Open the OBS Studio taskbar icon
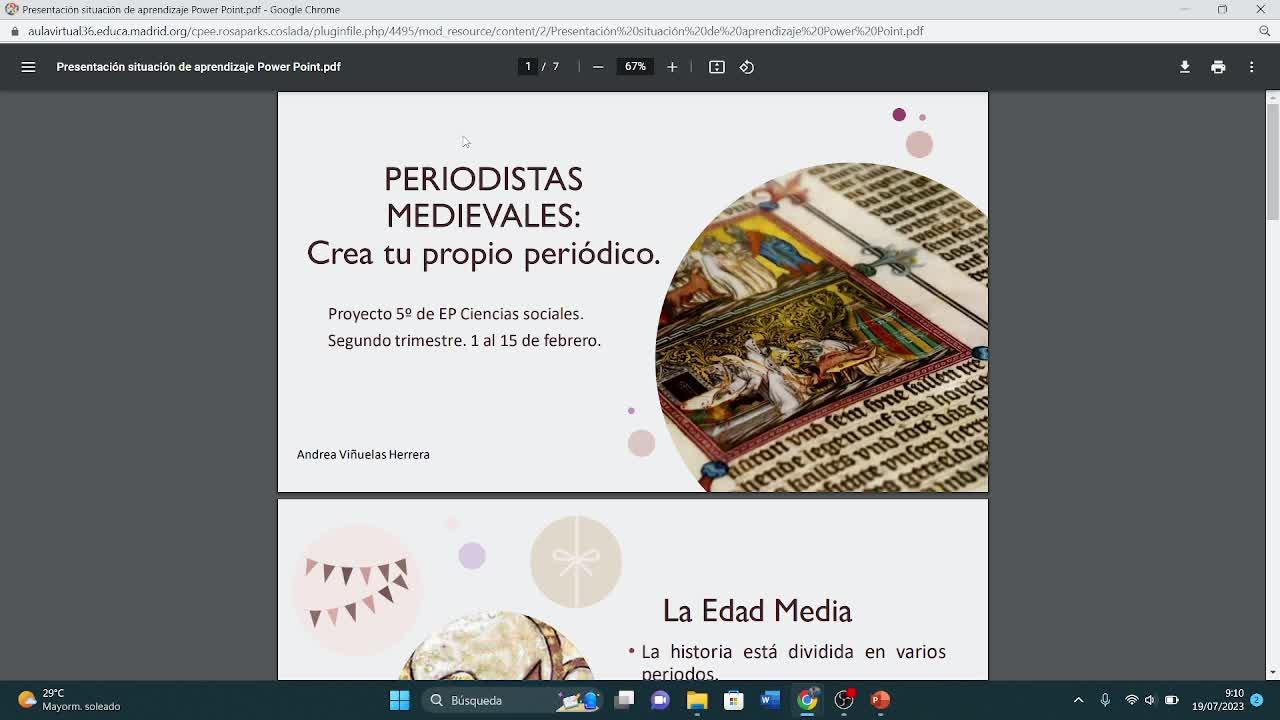Image resolution: width=1280 pixels, height=720 pixels. [x=844, y=700]
